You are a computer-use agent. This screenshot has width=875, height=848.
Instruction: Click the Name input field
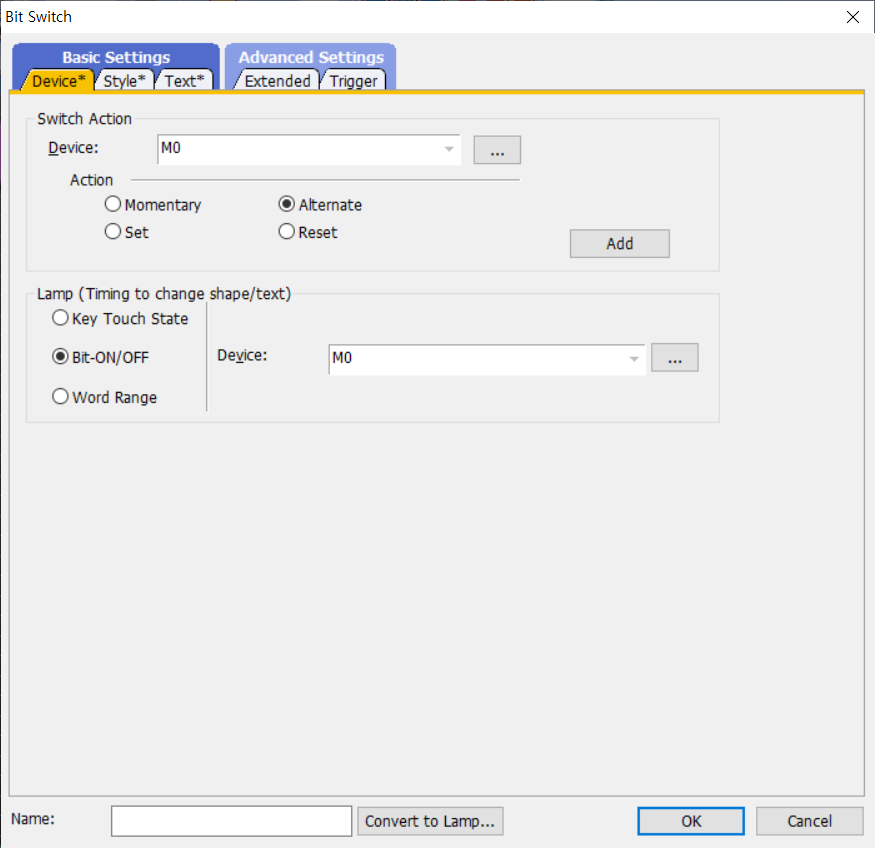[x=232, y=821]
